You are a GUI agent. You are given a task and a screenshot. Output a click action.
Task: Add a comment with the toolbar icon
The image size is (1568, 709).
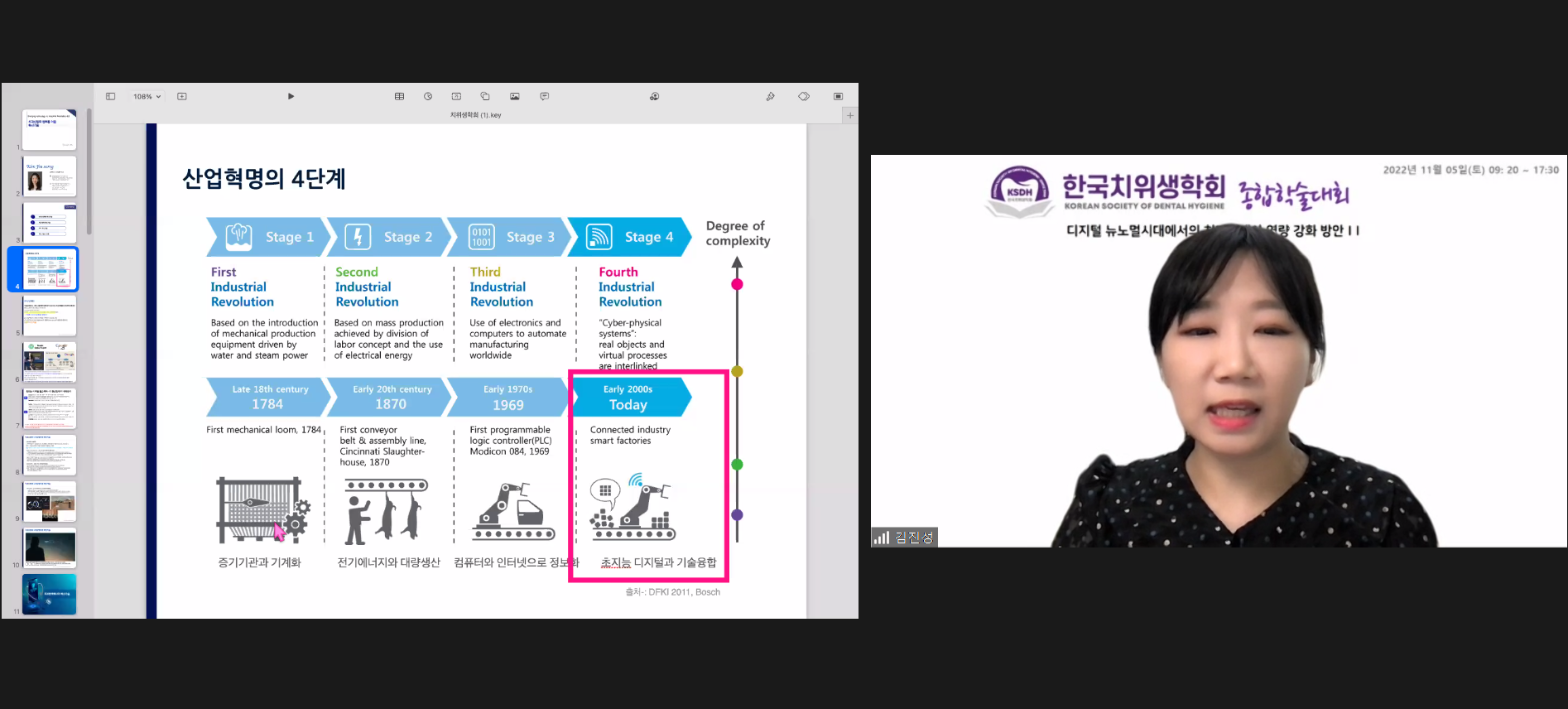[x=544, y=97]
